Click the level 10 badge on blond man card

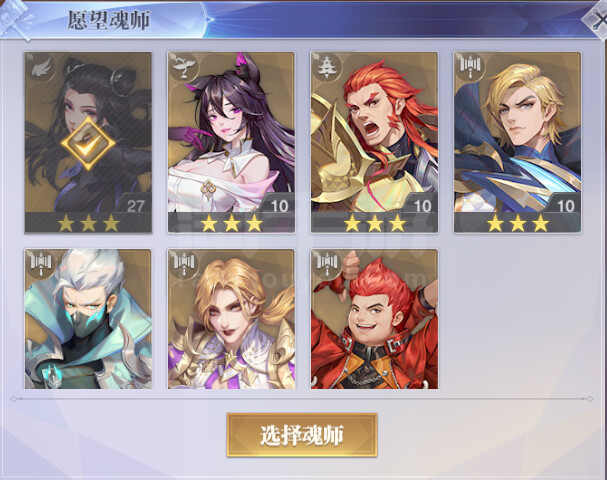click(565, 205)
